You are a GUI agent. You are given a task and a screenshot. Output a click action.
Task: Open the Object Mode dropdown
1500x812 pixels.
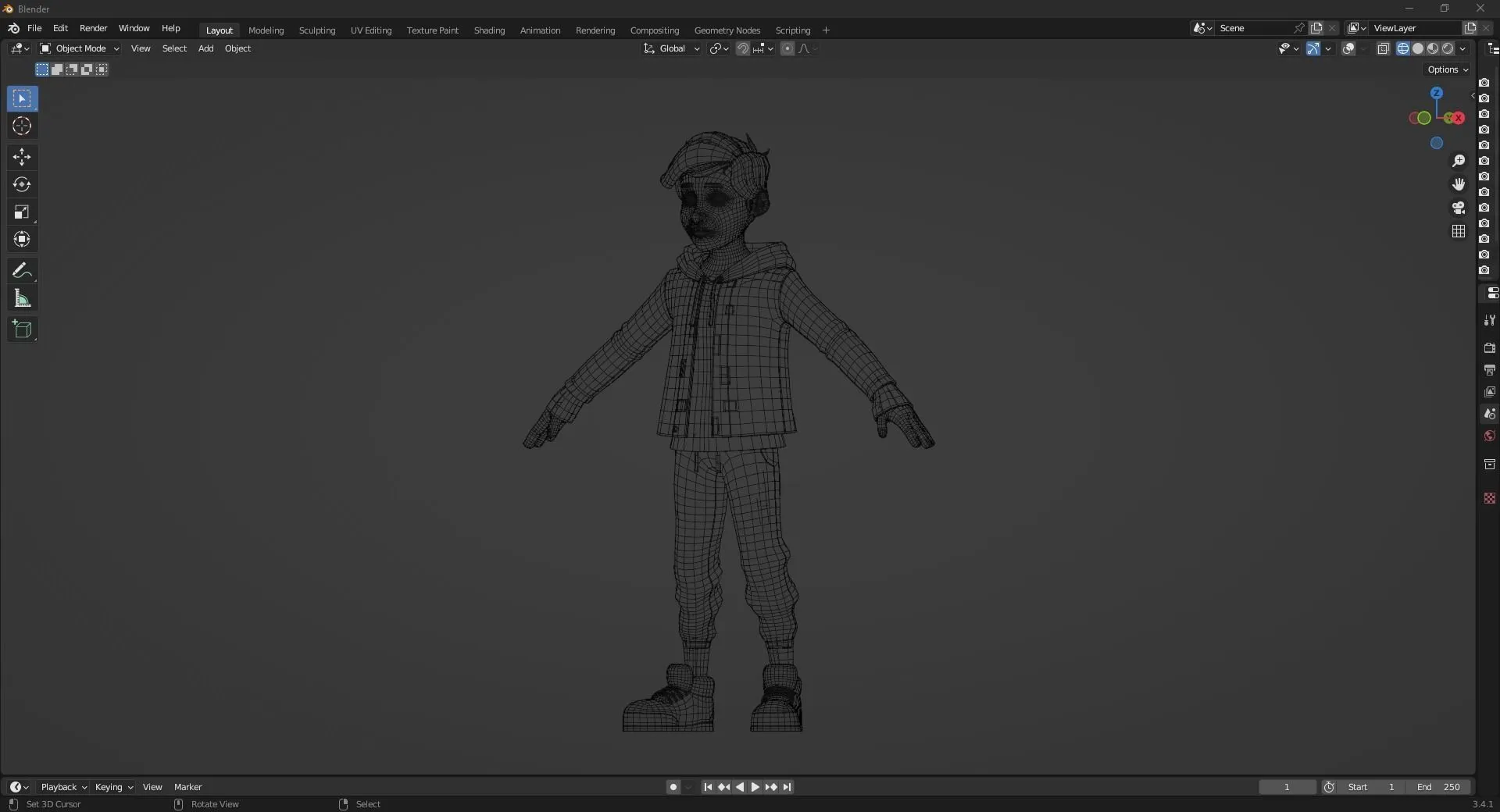(x=78, y=48)
